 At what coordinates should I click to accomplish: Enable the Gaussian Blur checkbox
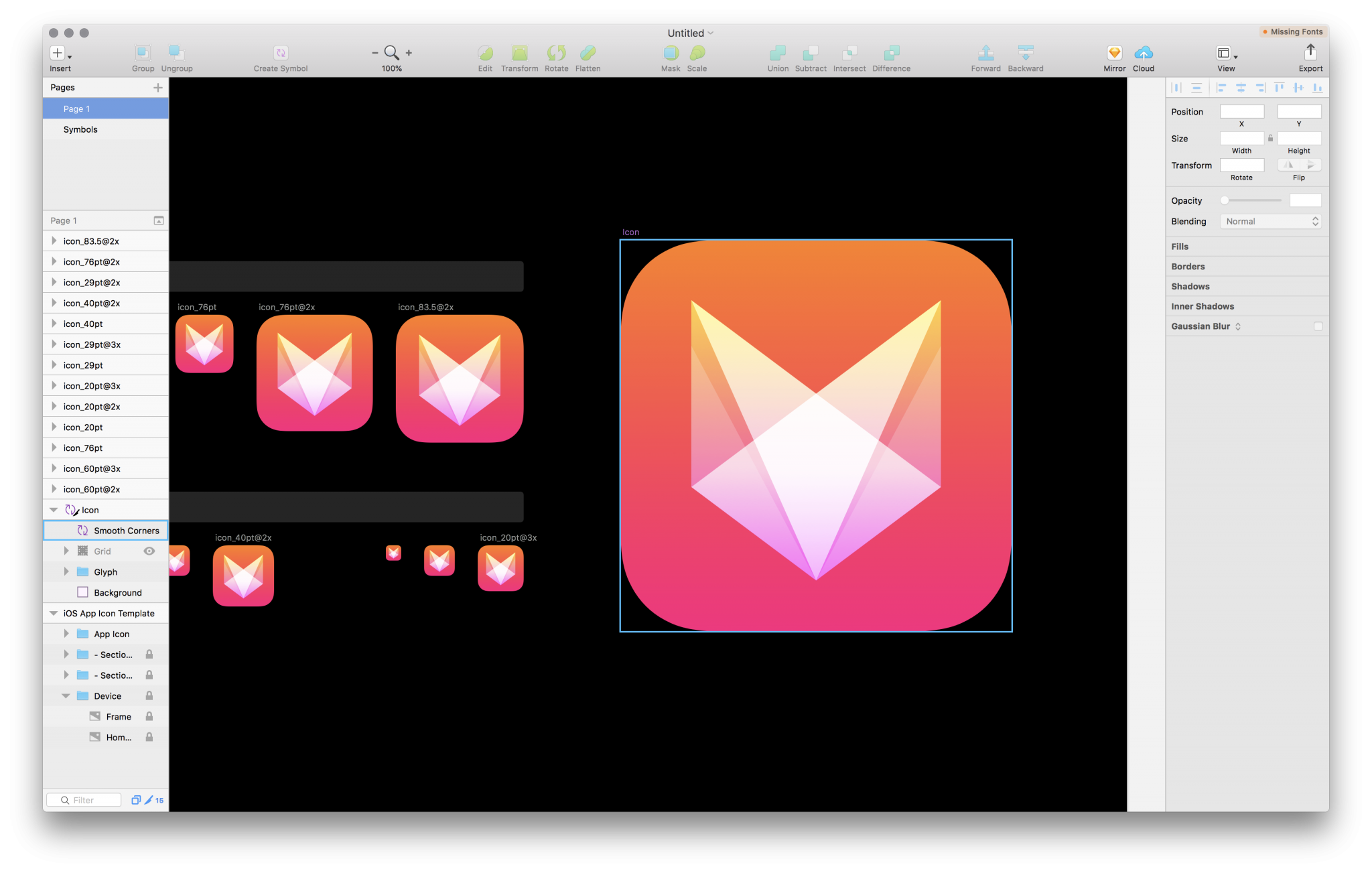click(1318, 326)
